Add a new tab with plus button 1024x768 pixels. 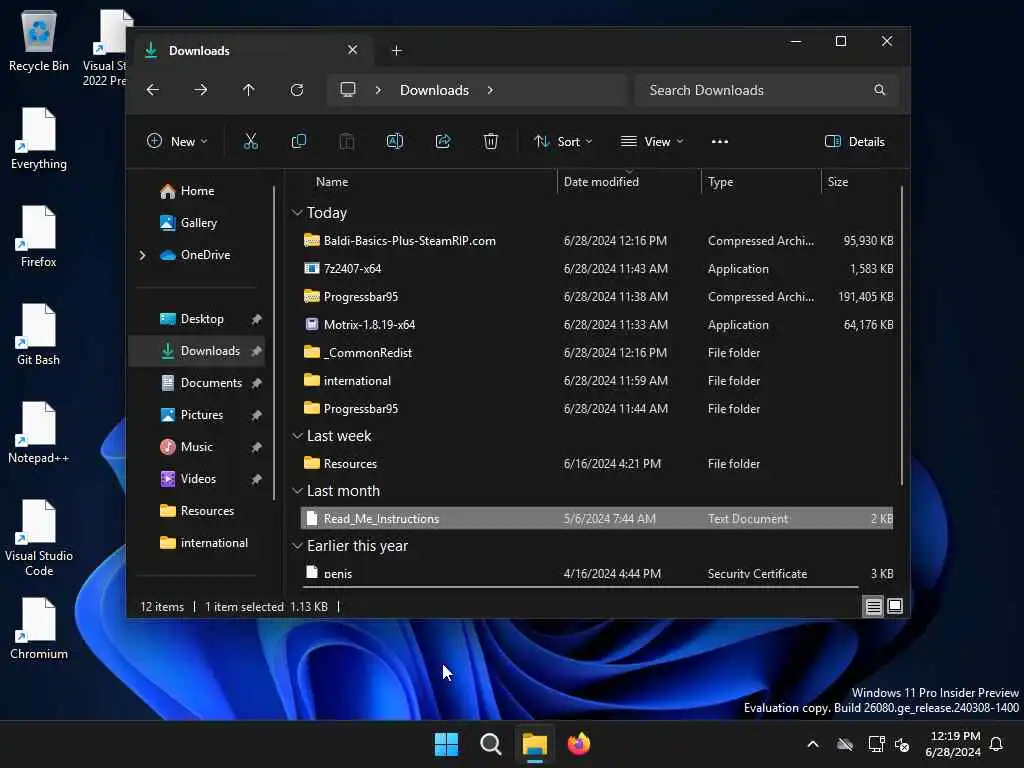pyautogui.click(x=396, y=50)
